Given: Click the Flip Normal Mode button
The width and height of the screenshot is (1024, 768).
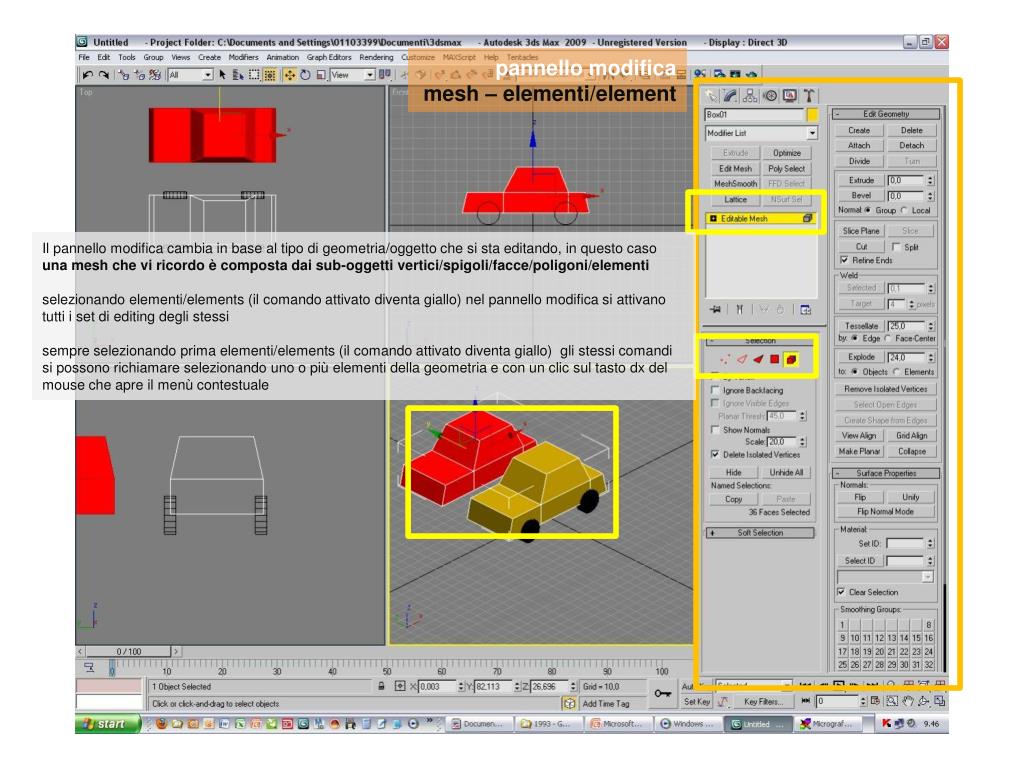Looking at the screenshot, I should click(x=886, y=512).
